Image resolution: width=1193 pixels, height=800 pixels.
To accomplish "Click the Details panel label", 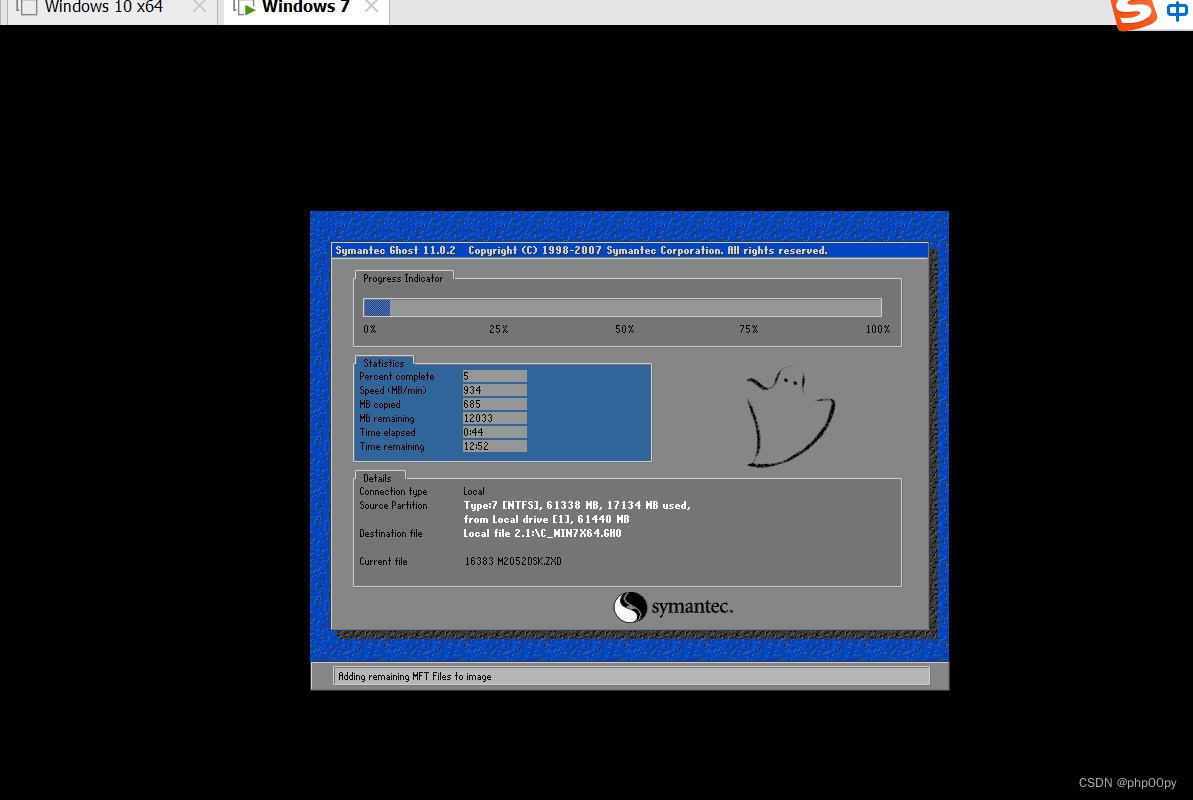I will click(377, 478).
